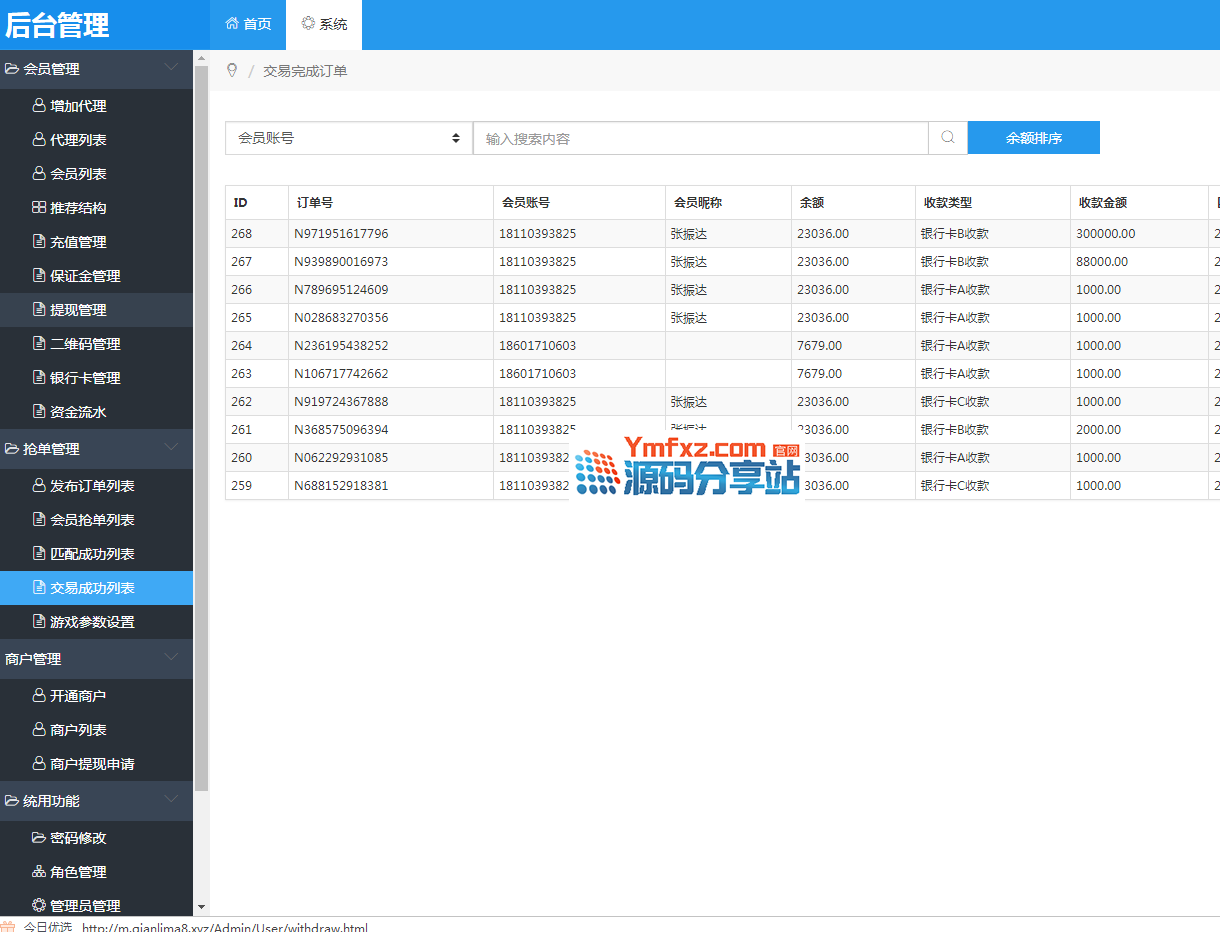Click the 管理员管理 gear icon

(39, 905)
